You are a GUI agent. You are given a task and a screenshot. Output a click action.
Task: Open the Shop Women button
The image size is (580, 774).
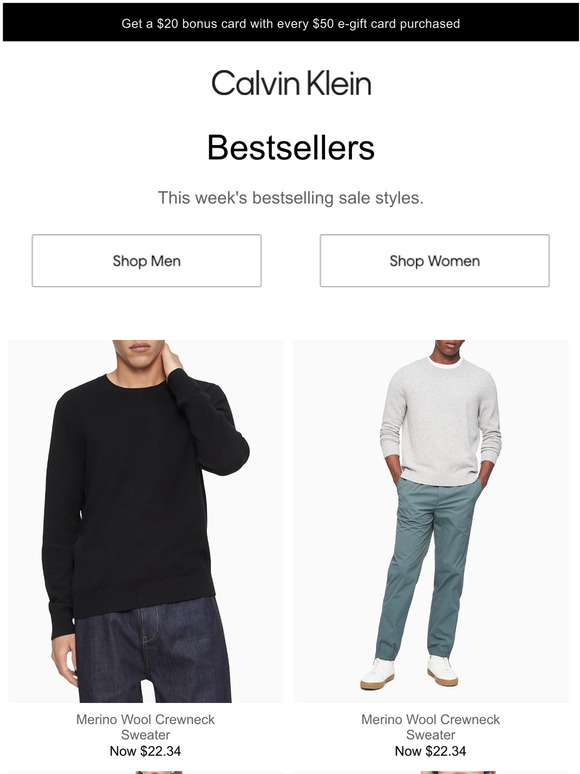click(x=434, y=261)
